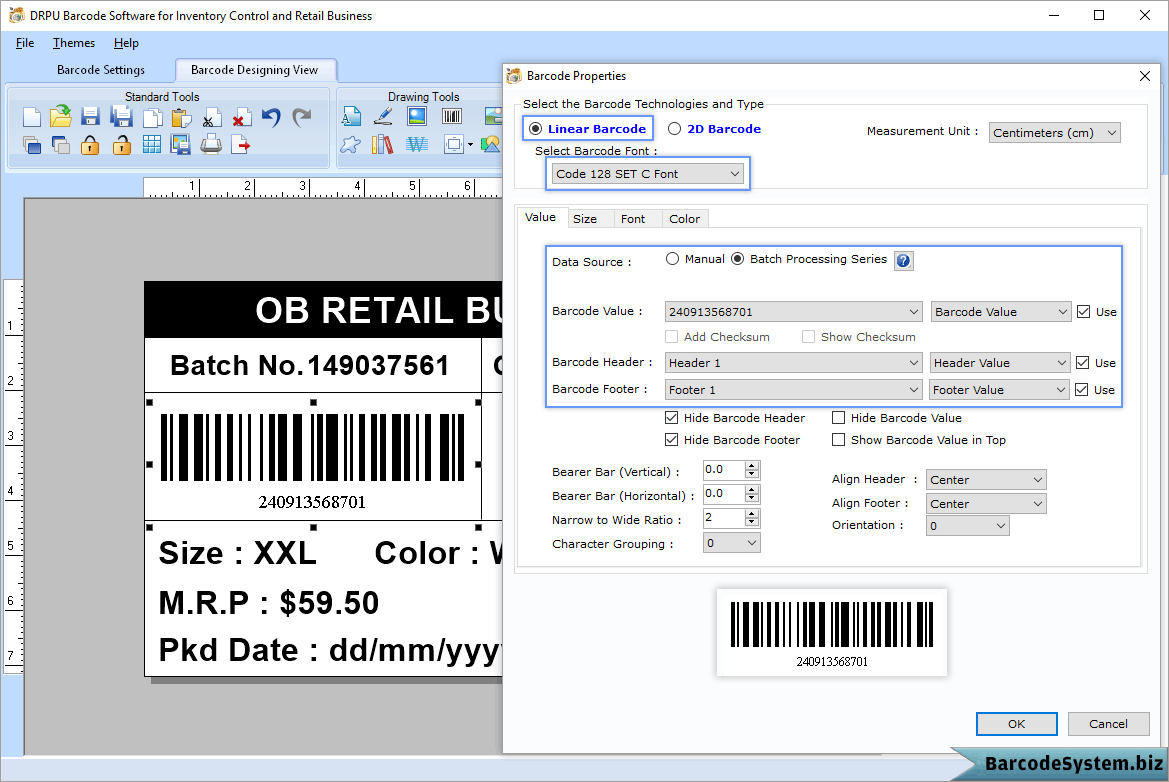Open Align Header dropdown
The height and width of the screenshot is (782, 1169).
(986, 479)
